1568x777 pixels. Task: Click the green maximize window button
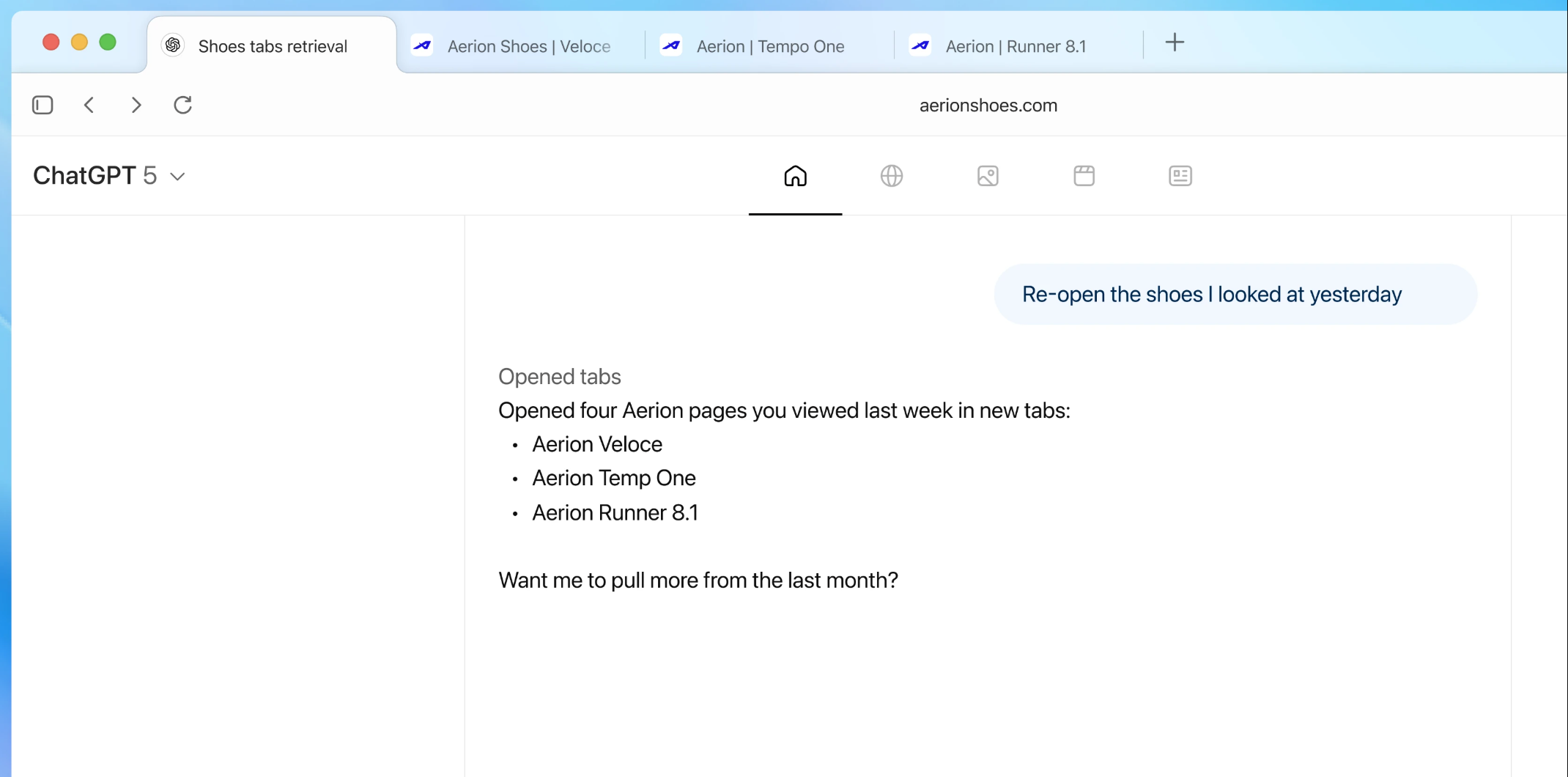tap(108, 43)
